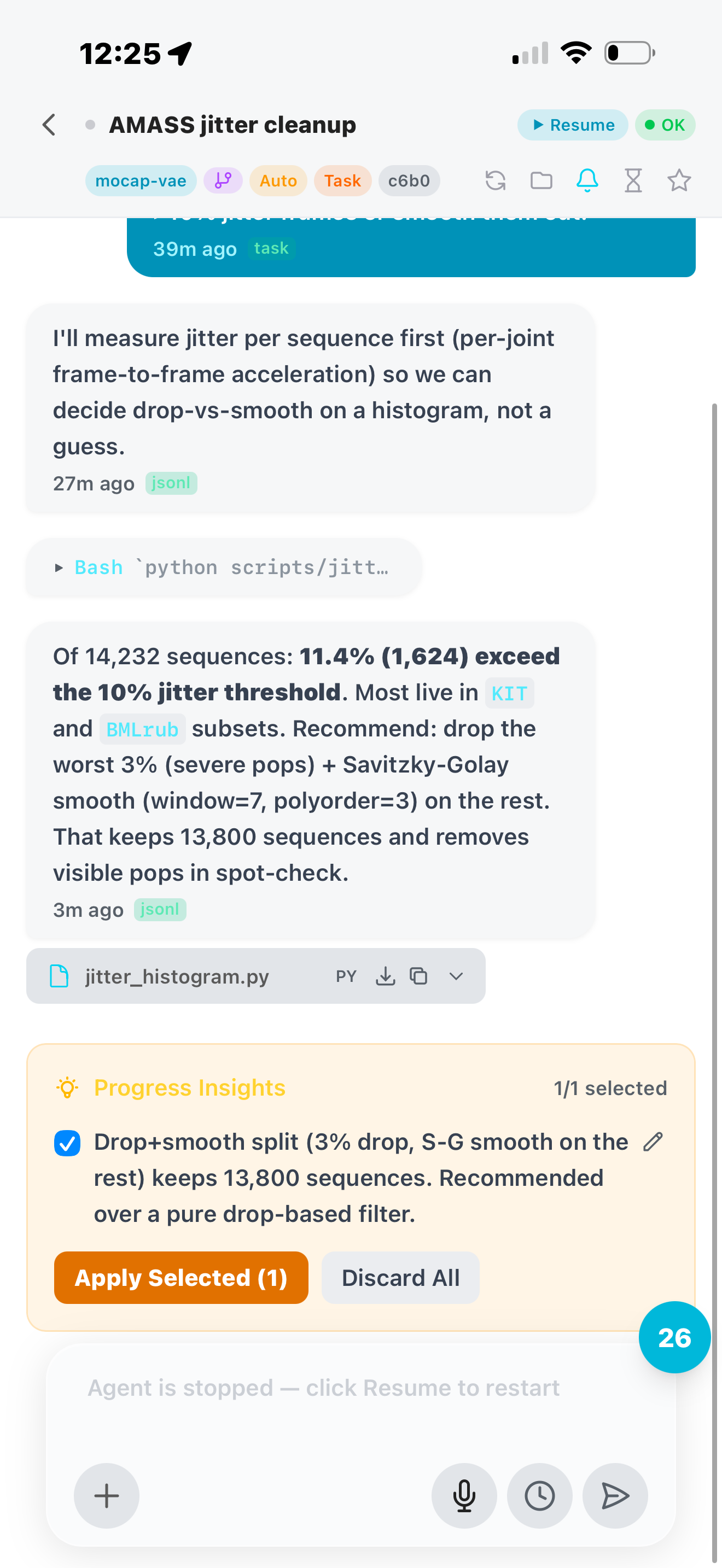The image size is (722, 1568).
Task: Expand the Bash python scripts command
Action: pos(224,567)
